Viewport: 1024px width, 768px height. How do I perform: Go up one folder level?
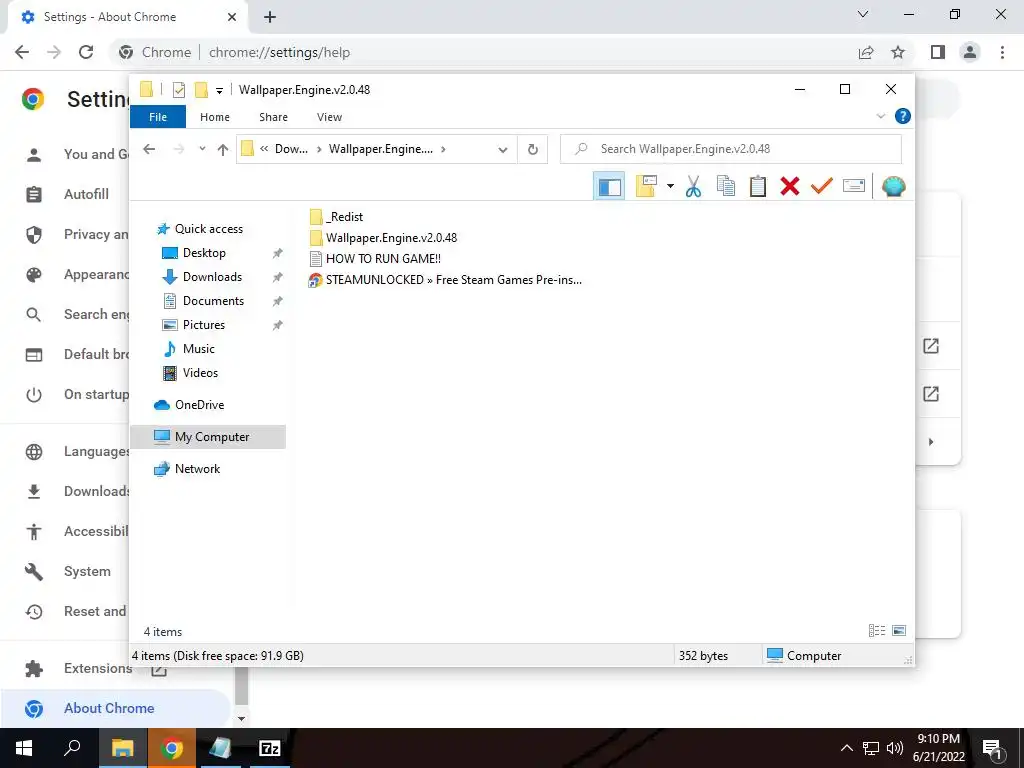click(223, 150)
